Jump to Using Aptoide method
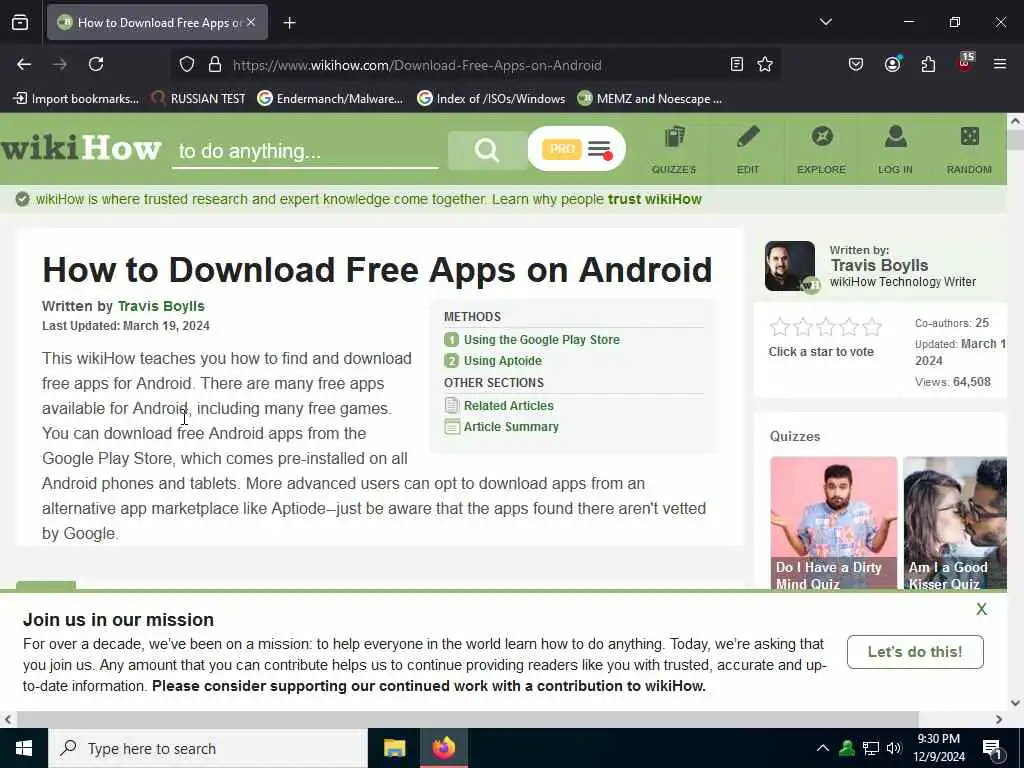Image resolution: width=1024 pixels, height=768 pixels. click(502, 360)
